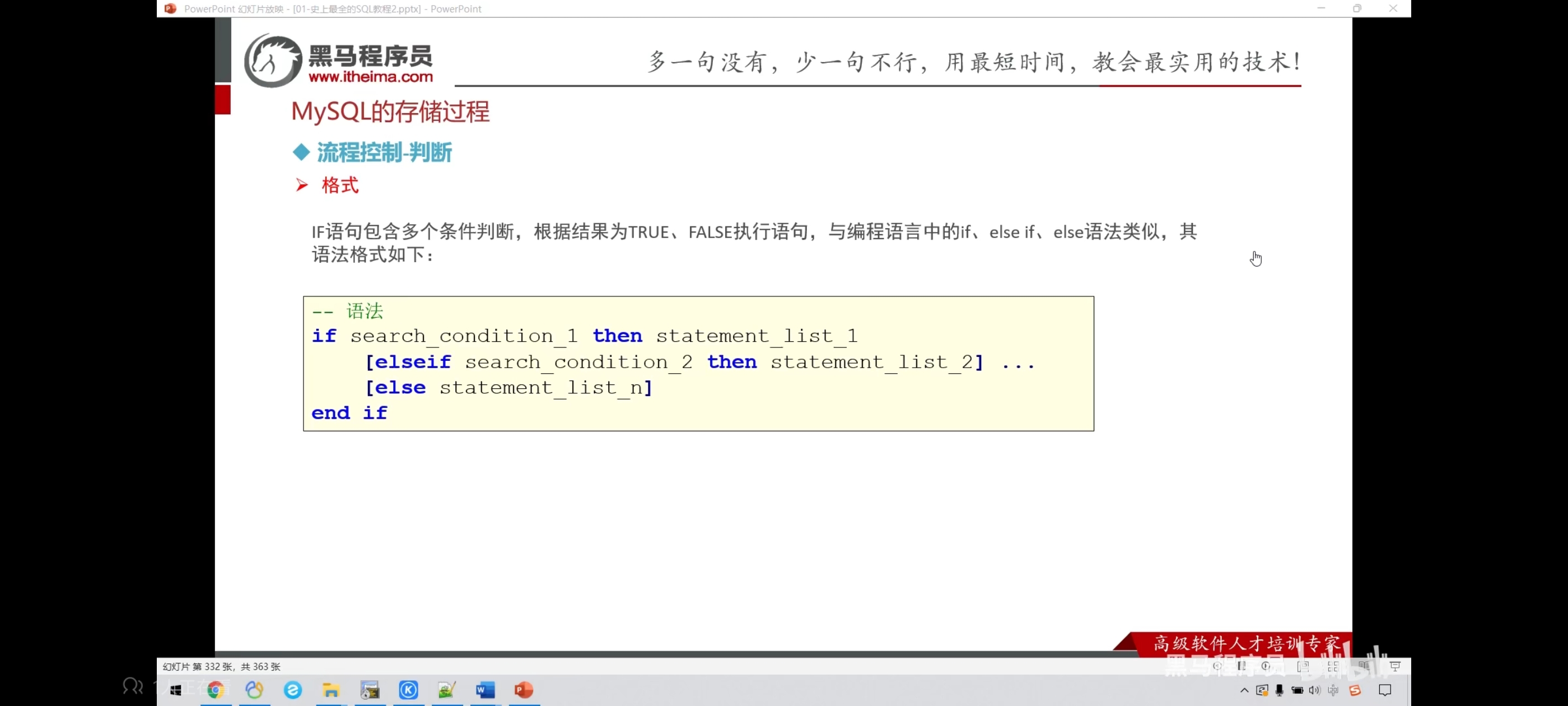
Task: Toggle the Chinese input mode indicator
Action: pyautogui.click(x=1333, y=690)
